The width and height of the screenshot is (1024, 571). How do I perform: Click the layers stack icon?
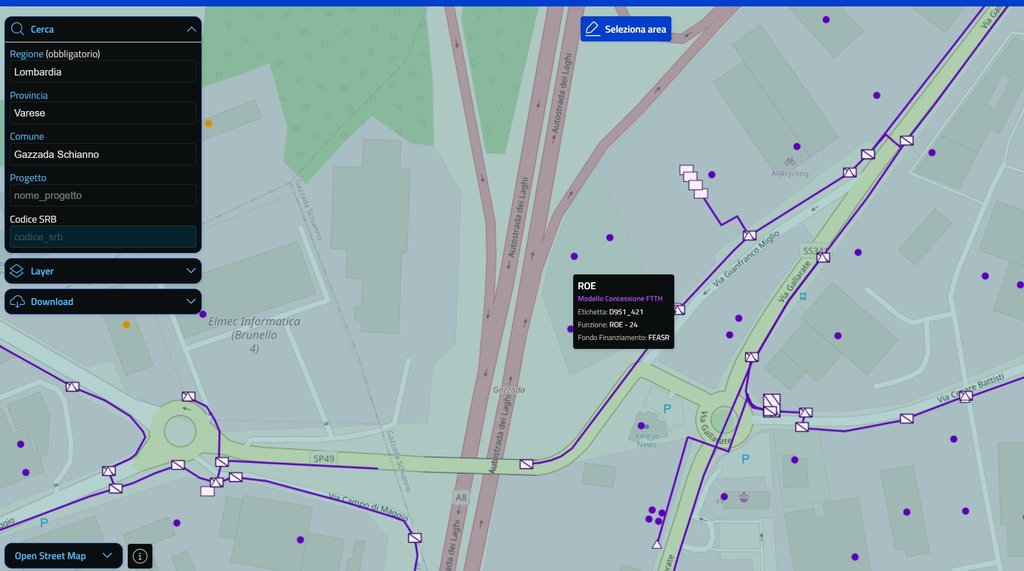pos(17,271)
